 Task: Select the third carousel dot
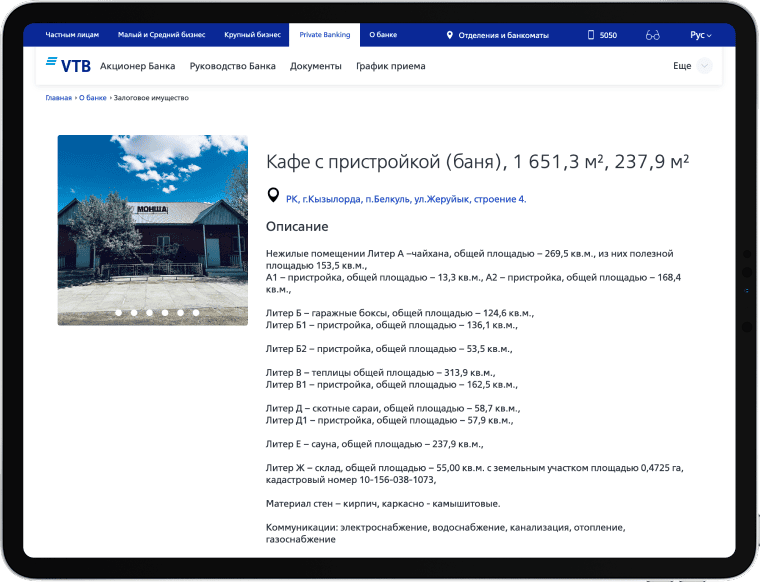[x=150, y=313]
